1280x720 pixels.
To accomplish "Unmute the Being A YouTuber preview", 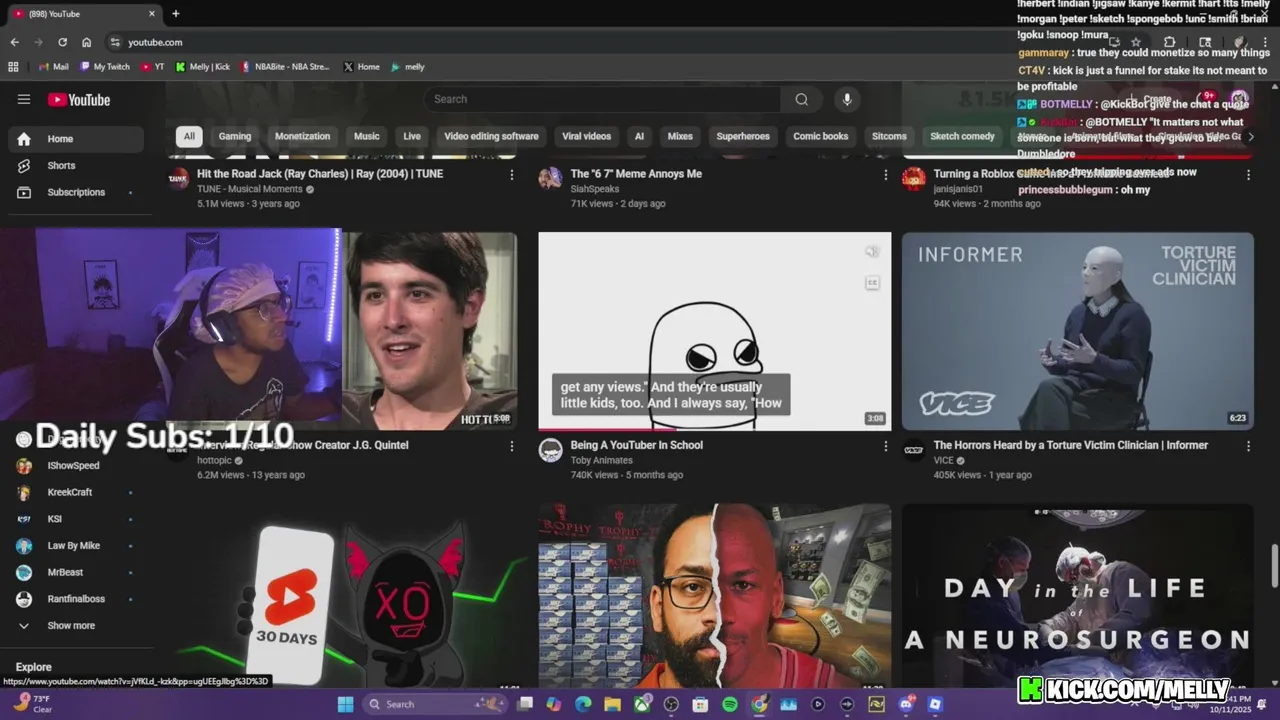I will pyautogui.click(x=872, y=252).
